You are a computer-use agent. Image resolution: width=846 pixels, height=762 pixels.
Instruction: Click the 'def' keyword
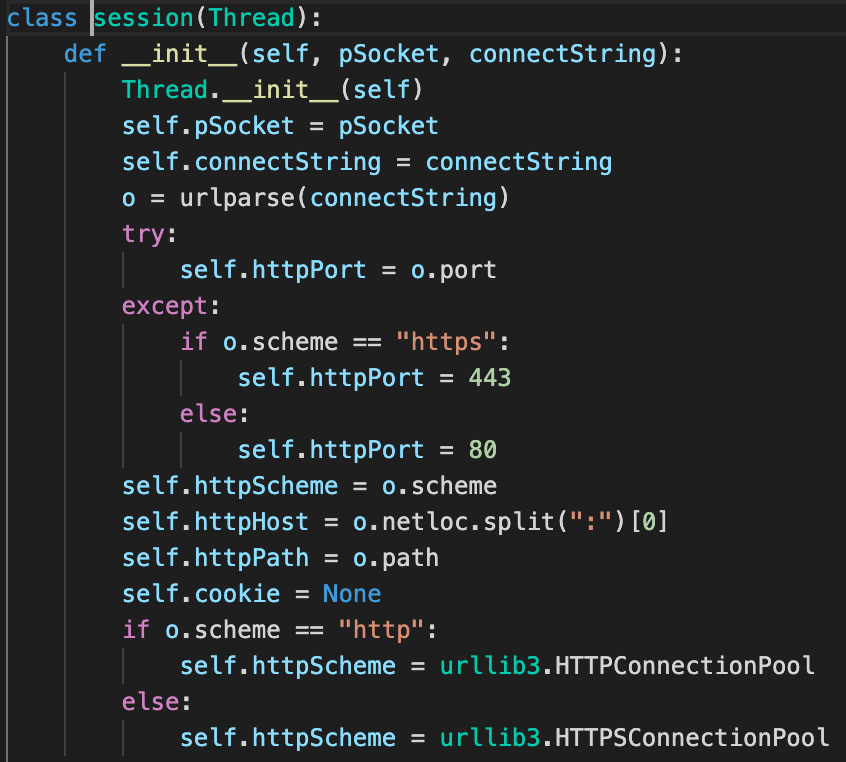click(85, 54)
